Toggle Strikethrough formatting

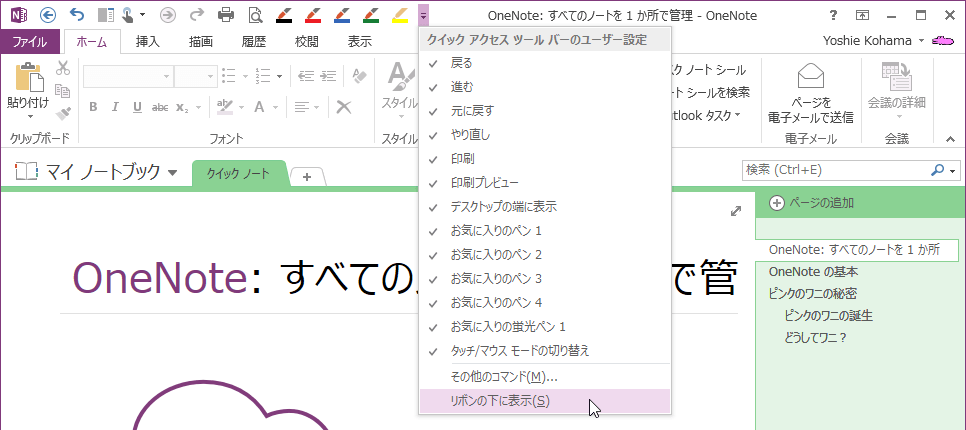[160, 107]
